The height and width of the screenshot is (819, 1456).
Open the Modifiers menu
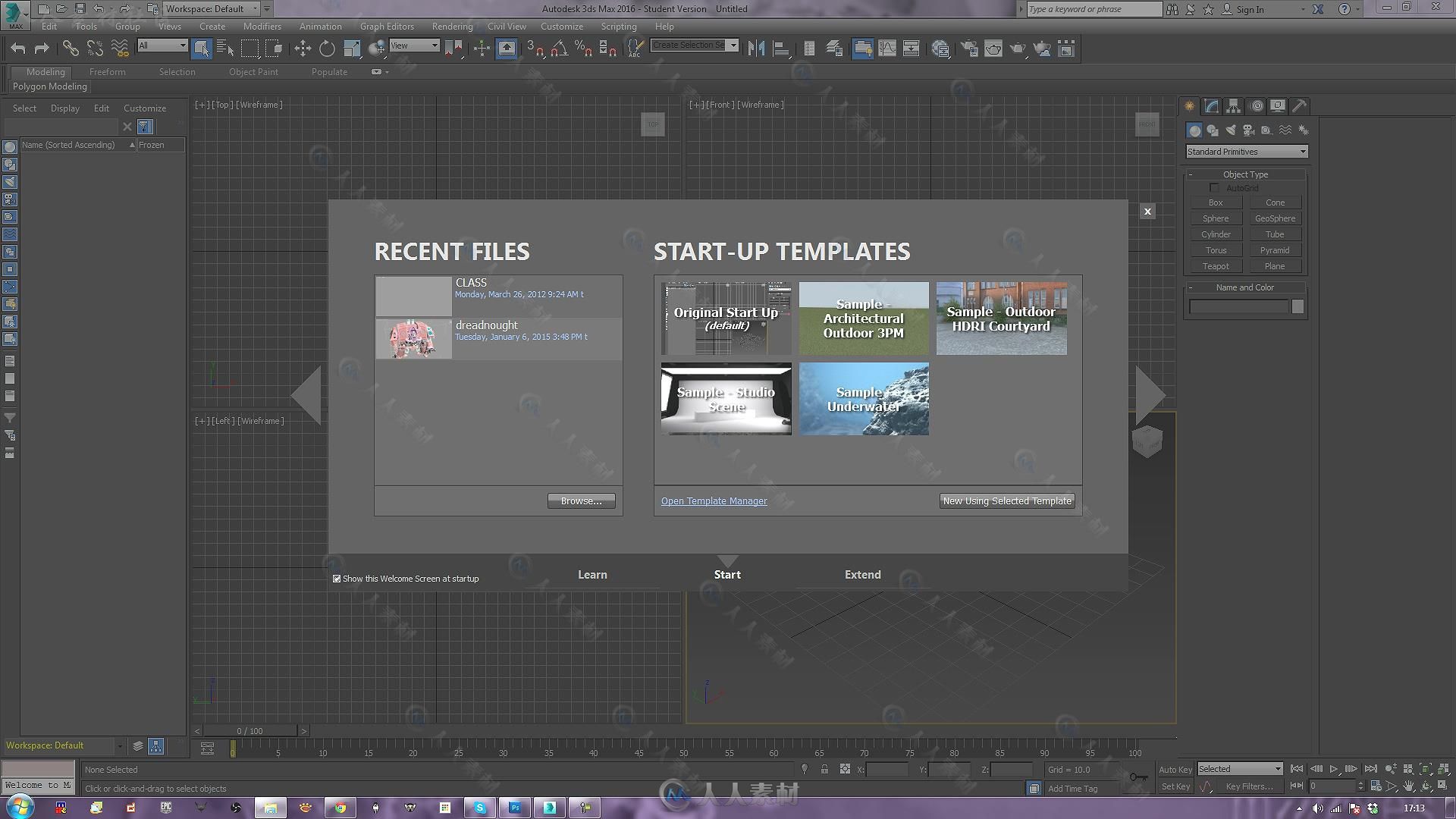pos(261,25)
